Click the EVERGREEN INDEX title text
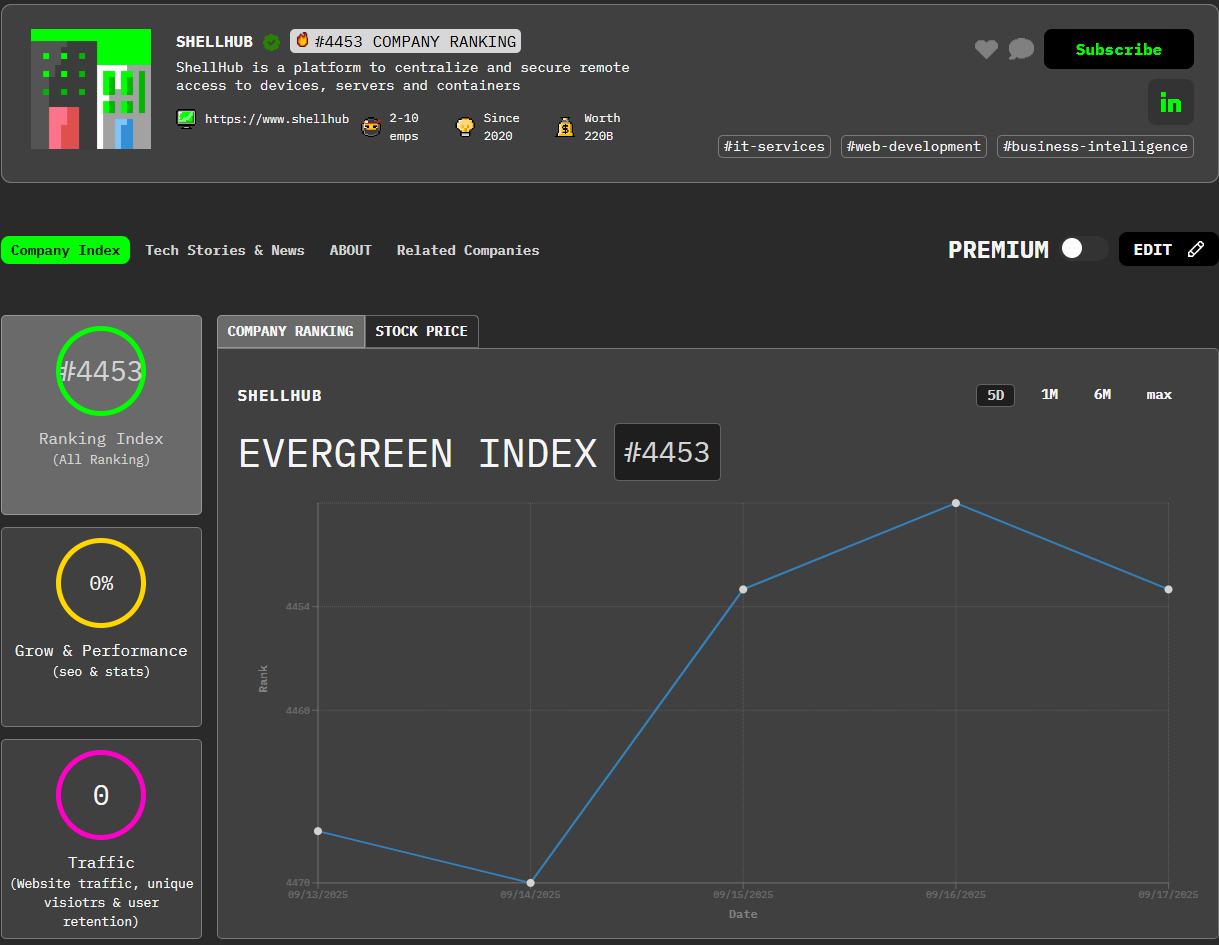Image resolution: width=1219 pixels, height=945 pixels. tap(418, 454)
